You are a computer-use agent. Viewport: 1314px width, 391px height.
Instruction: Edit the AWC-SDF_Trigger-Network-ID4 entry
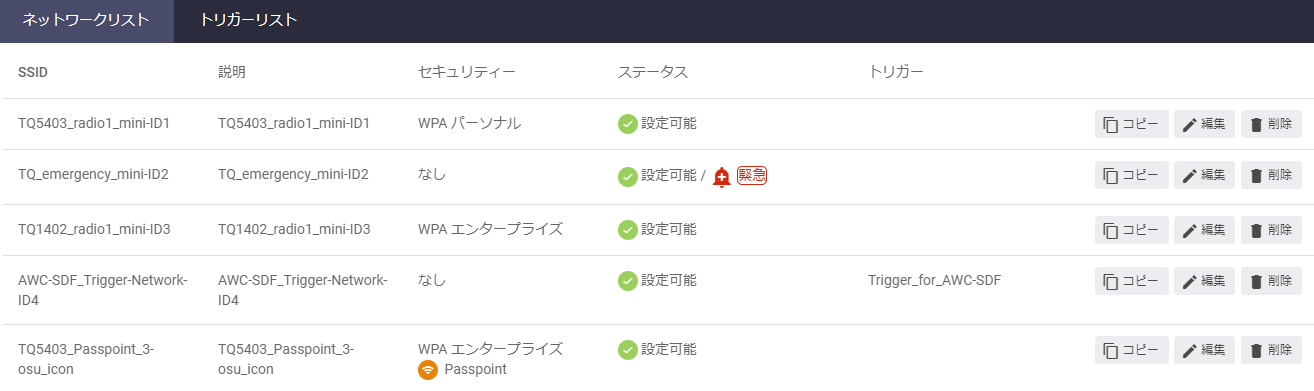(1204, 281)
